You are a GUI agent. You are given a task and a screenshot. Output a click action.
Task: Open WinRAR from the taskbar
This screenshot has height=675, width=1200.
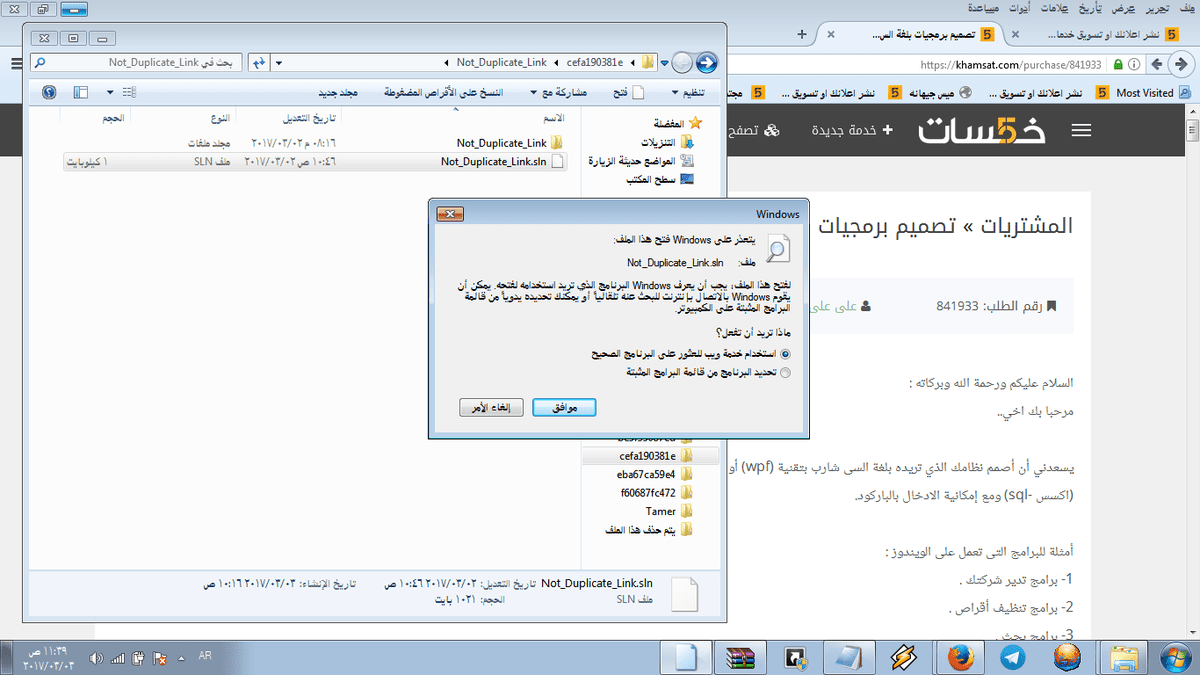coord(739,657)
